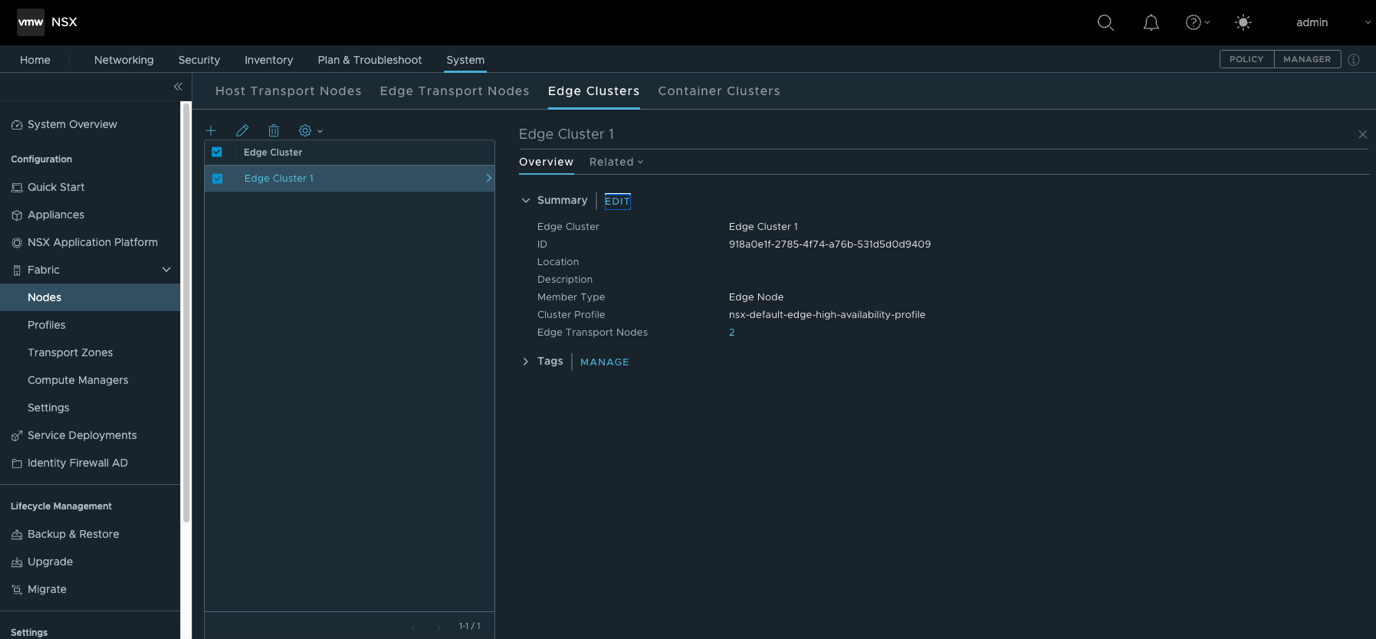Screen dimensions: 1376x639
Task: Collapse the Fabric menu group
Action: click(x=166, y=270)
